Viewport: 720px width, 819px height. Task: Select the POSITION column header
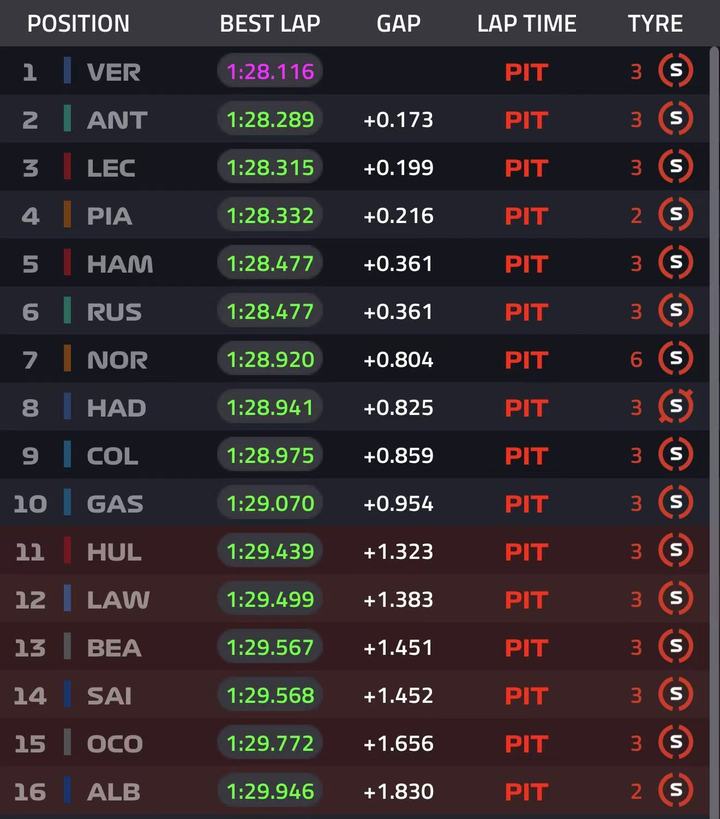[78, 24]
